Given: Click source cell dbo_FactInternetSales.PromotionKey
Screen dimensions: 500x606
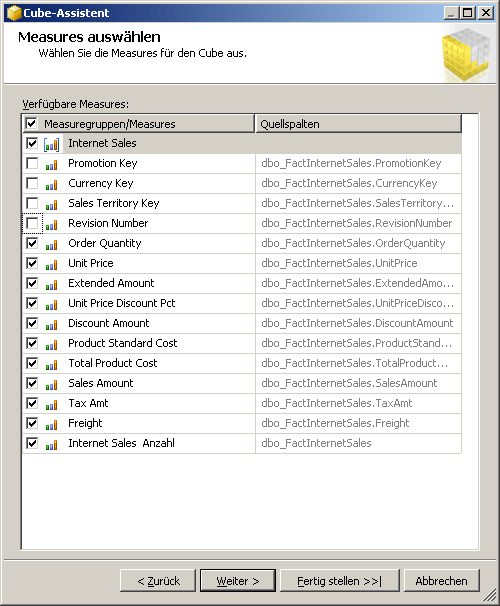Looking at the screenshot, I should pyautogui.click(x=358, y=163).
